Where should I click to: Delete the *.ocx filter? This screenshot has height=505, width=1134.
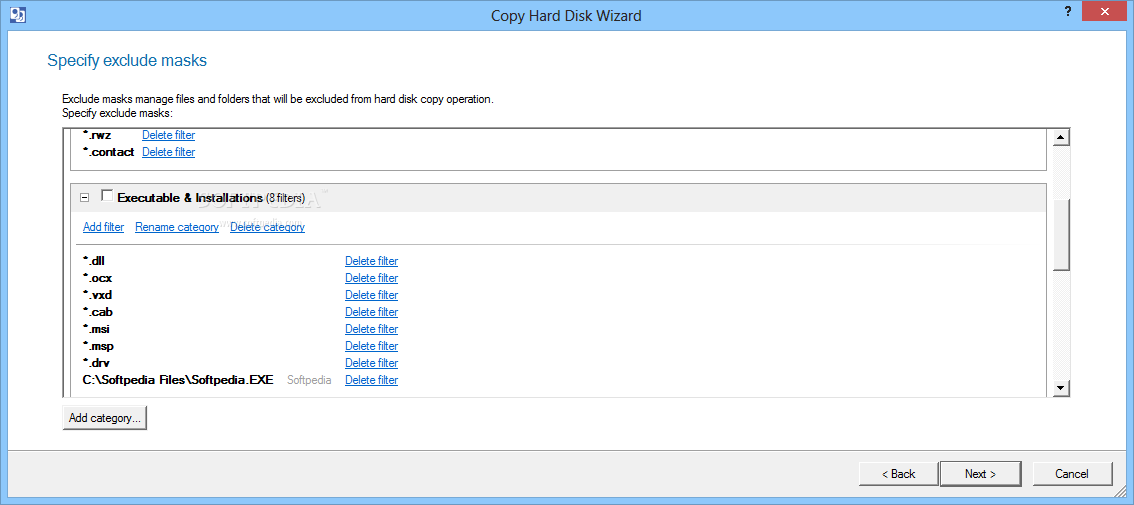point(372,278)
